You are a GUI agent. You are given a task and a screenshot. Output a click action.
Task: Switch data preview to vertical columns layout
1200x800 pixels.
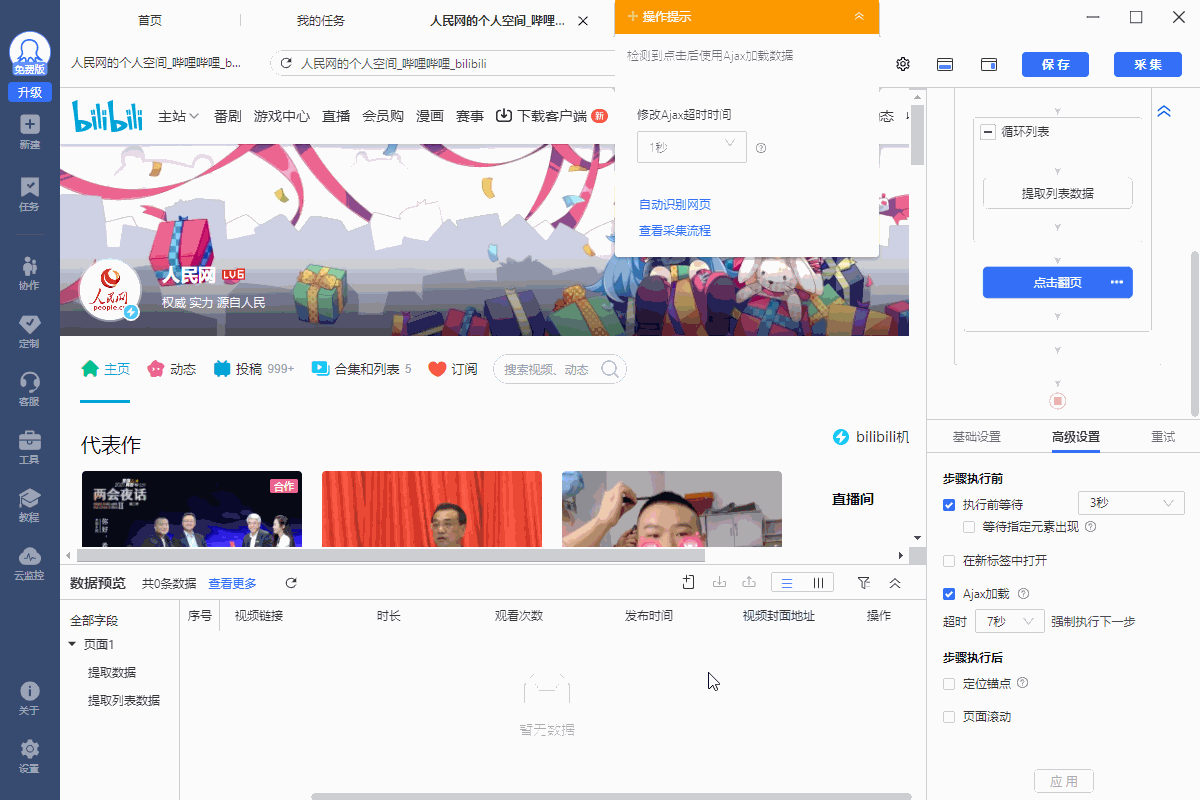pos(818,583)
